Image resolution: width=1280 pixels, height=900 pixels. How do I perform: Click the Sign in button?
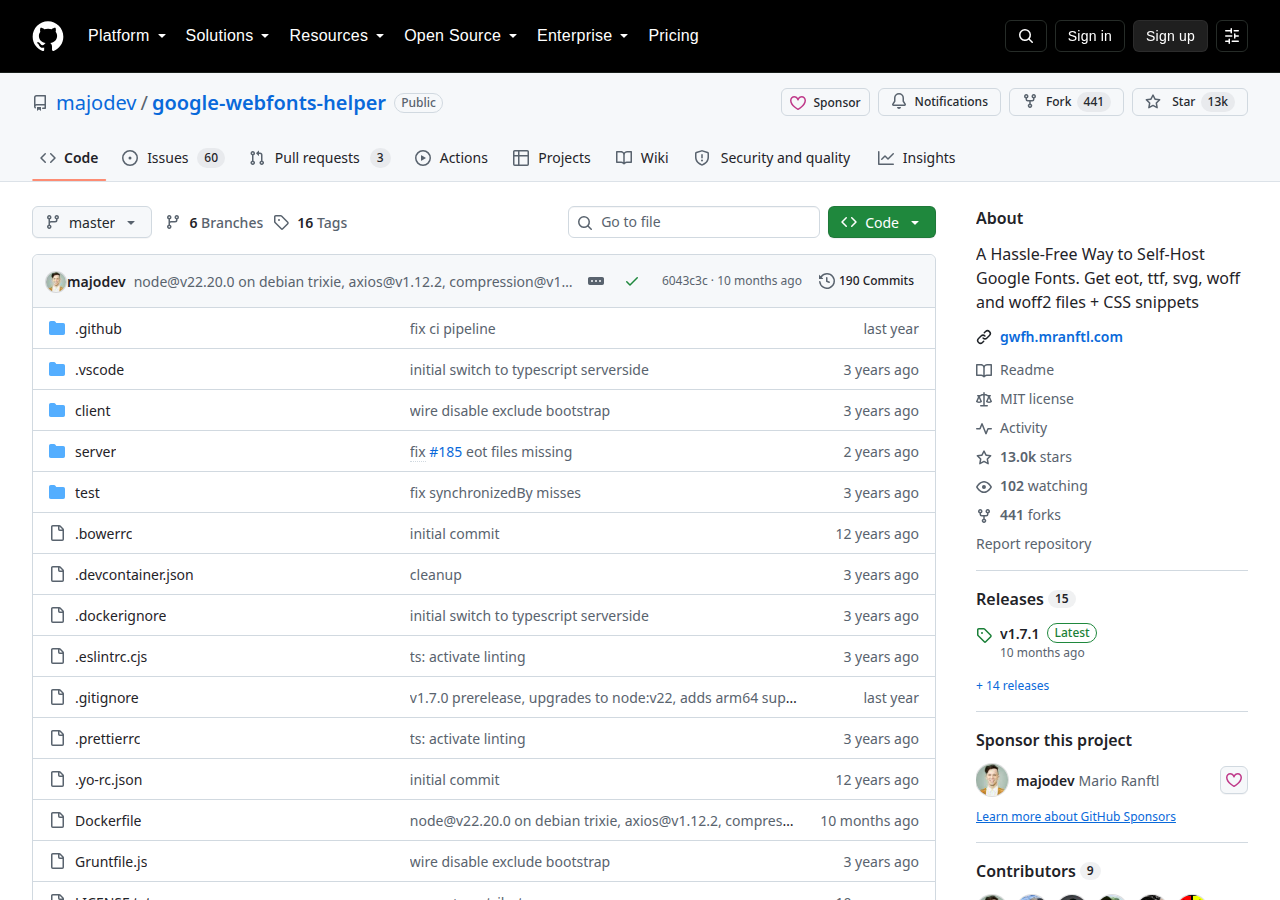click(x=1090, y=36)
